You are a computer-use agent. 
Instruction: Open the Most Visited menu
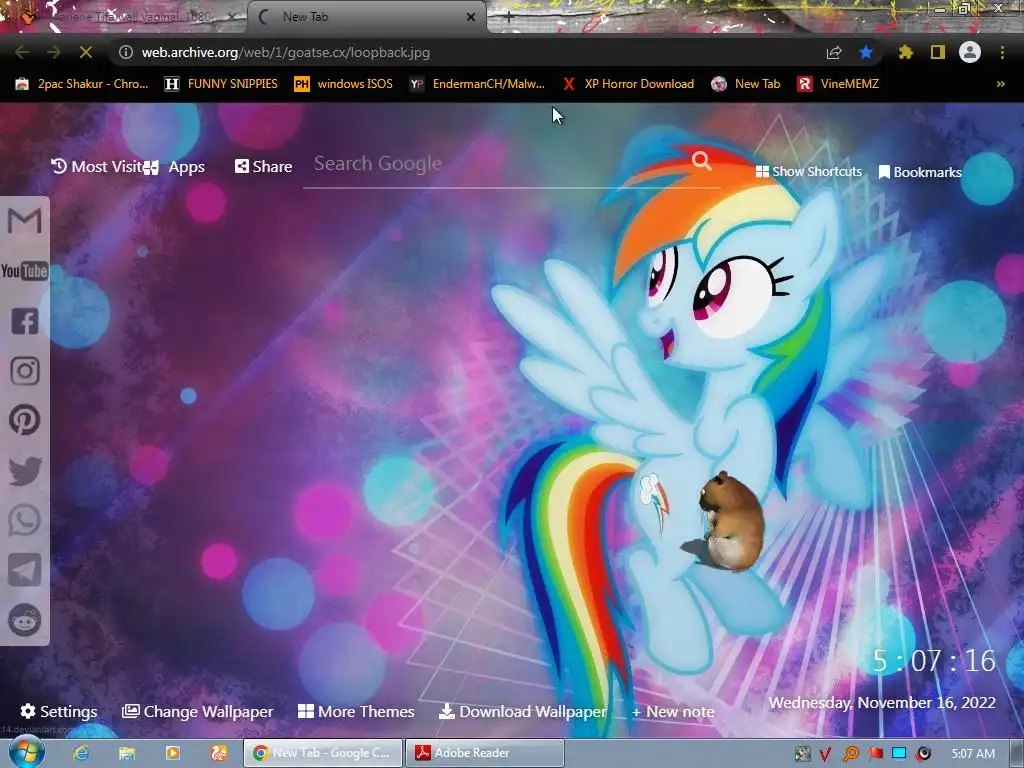(x=97, y=167)
